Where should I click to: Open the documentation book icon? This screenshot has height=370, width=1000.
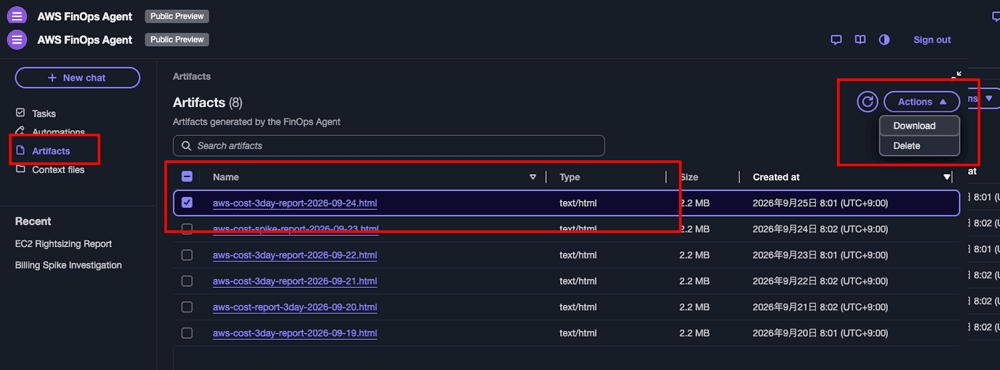pos(860,40)
